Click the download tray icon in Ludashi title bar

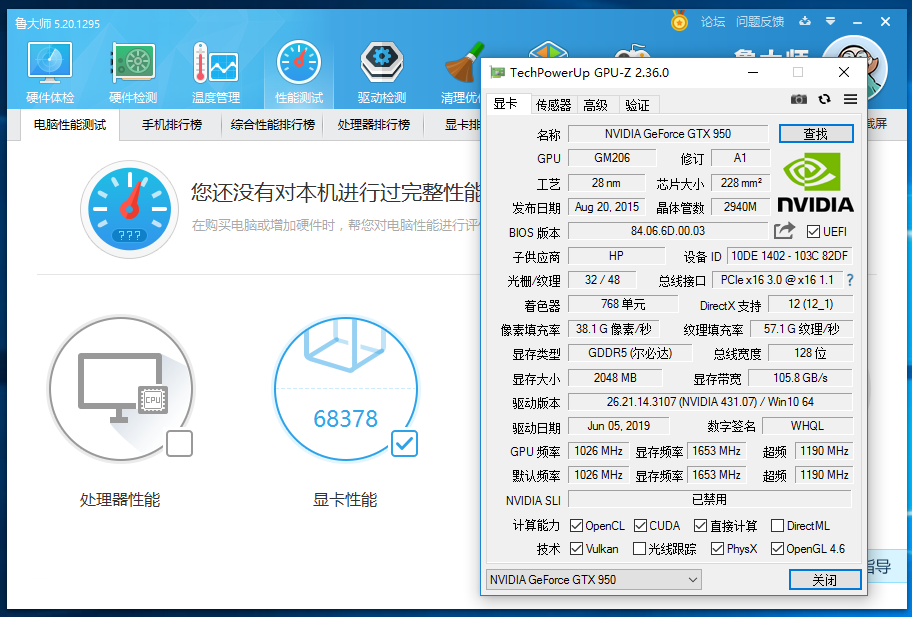(x=805, y=22)
